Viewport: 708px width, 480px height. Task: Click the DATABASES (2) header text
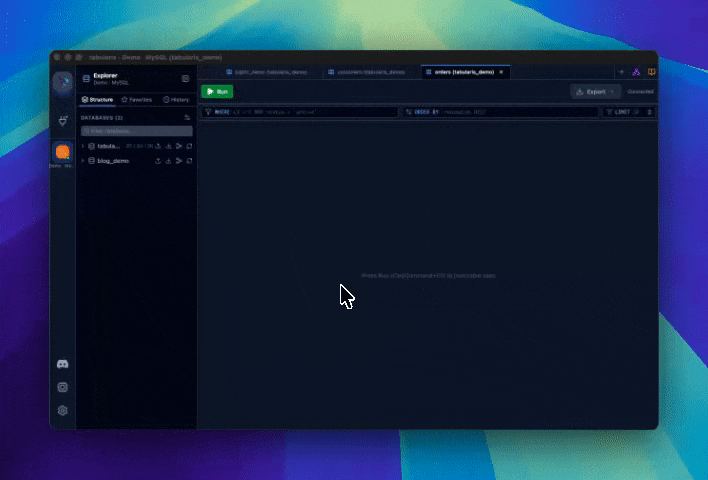[x=102, y=118]
